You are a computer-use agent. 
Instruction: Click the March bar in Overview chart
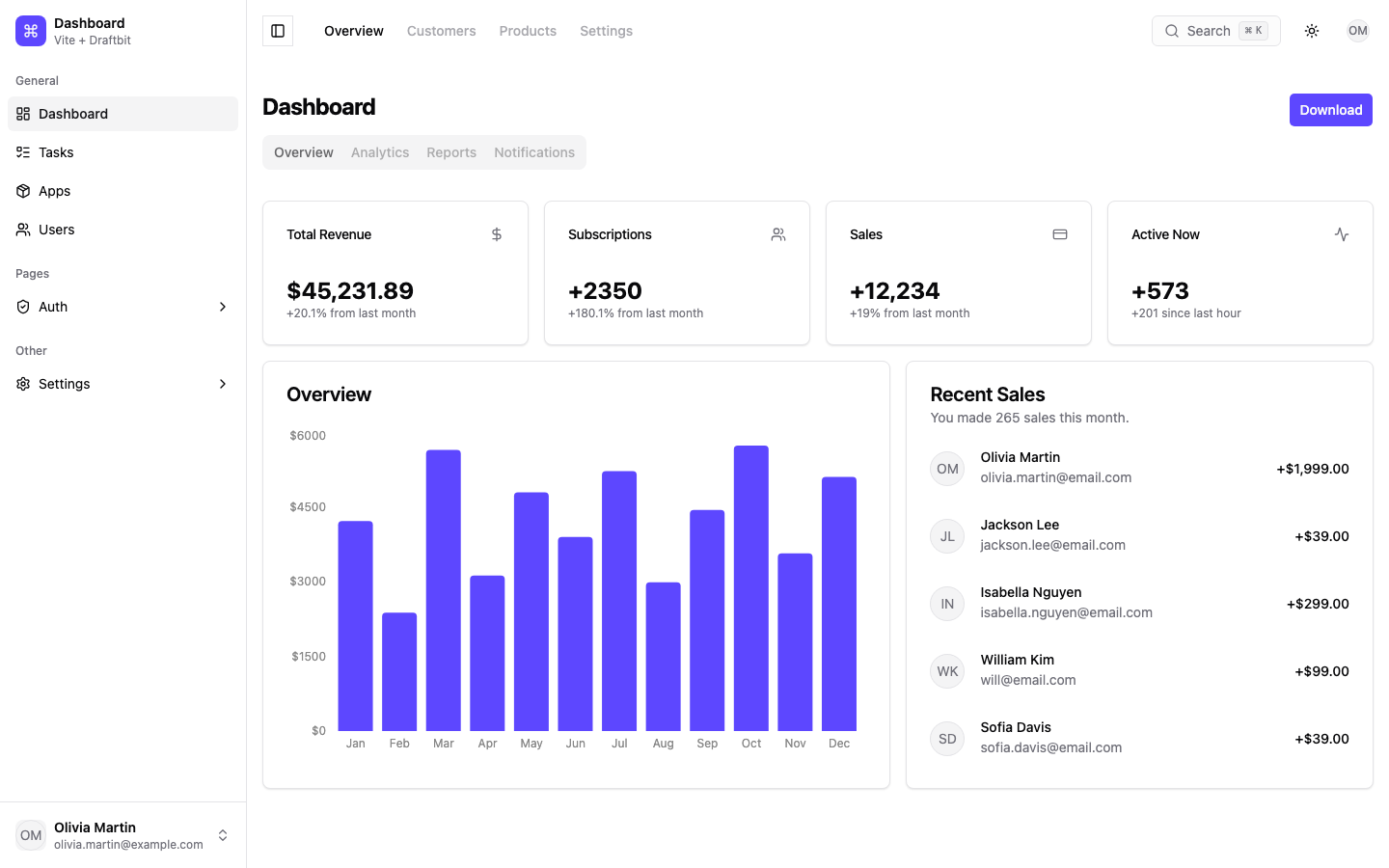click(444, 590)
